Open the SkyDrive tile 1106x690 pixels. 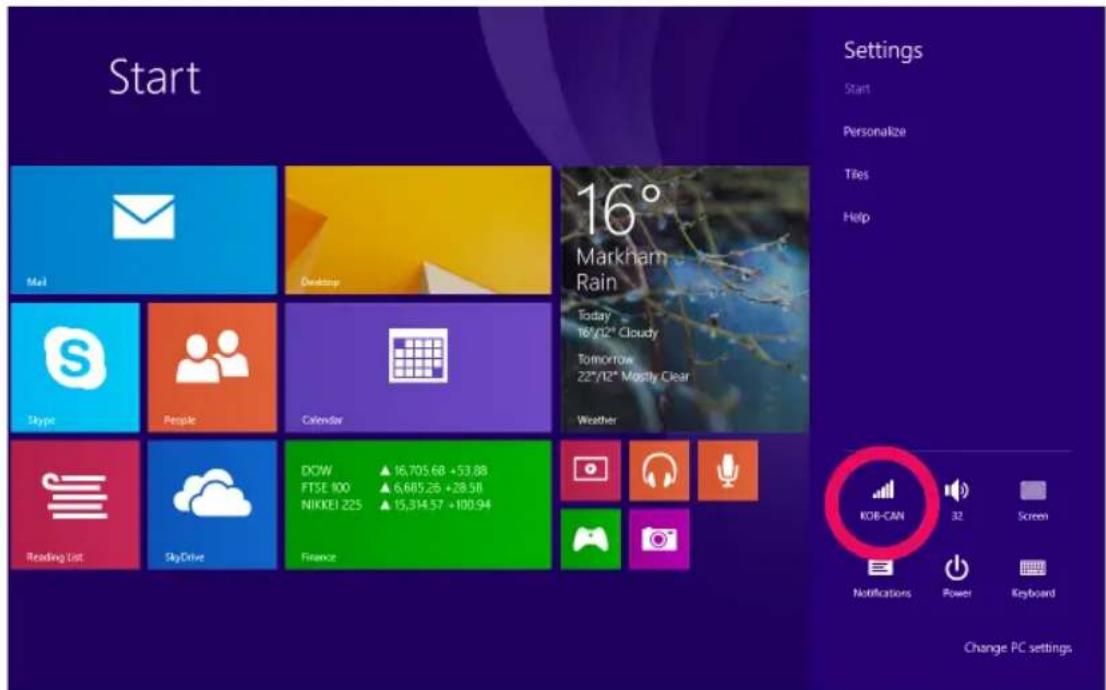pyautogui.click(x=212, y=505)
